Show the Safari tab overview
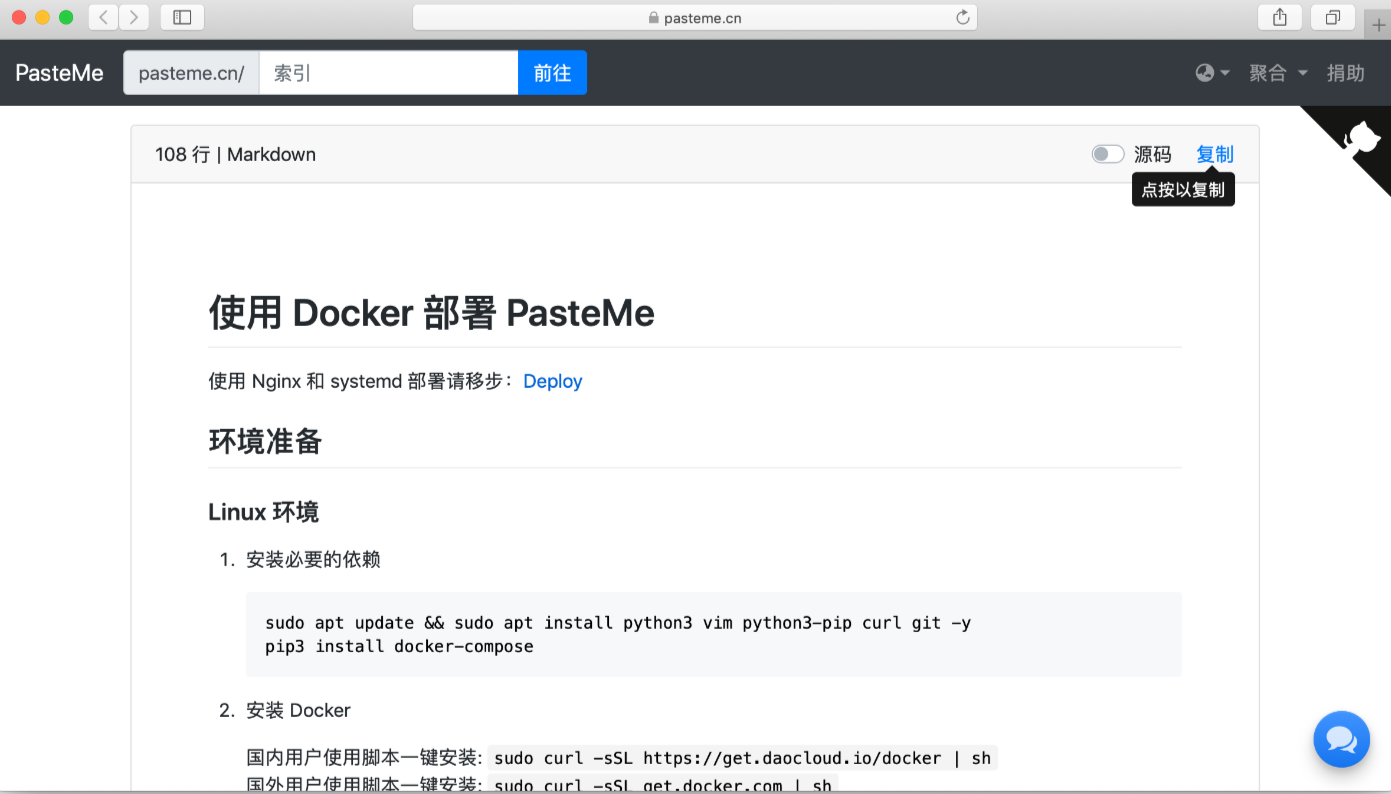Screen dimensions: 1391x794 1333,17
